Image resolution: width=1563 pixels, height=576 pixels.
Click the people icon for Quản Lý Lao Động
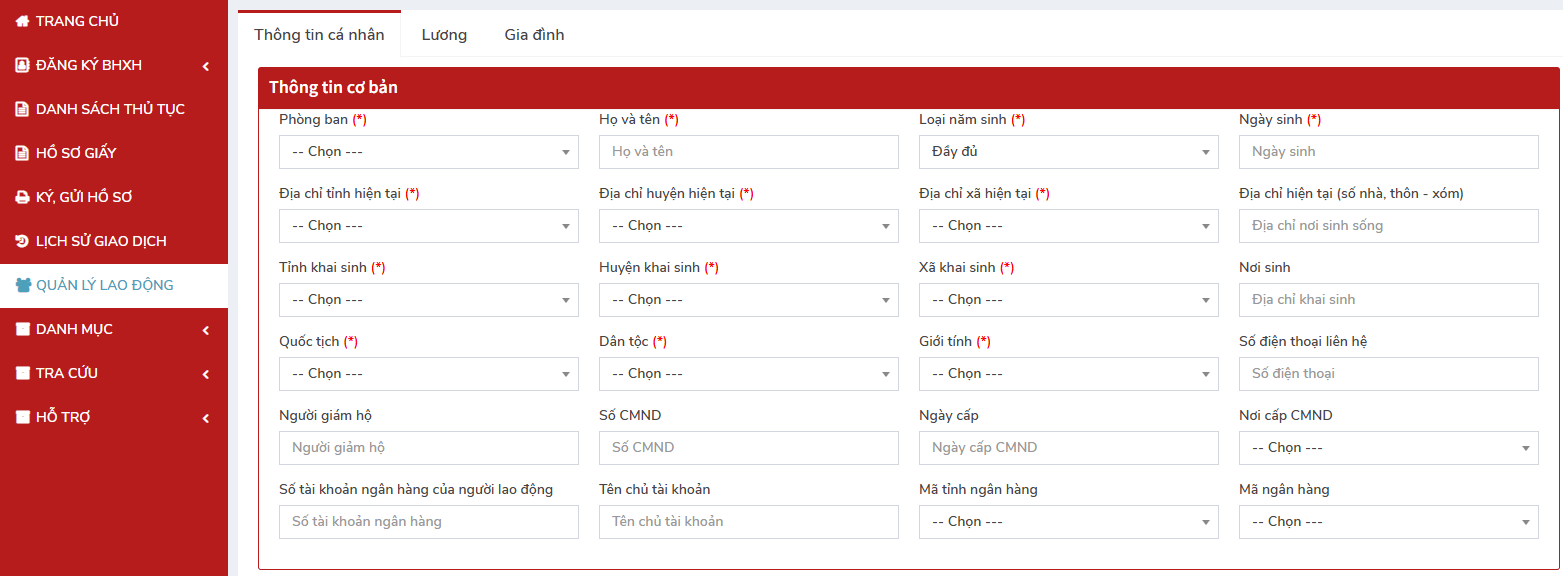coord(23,285)
